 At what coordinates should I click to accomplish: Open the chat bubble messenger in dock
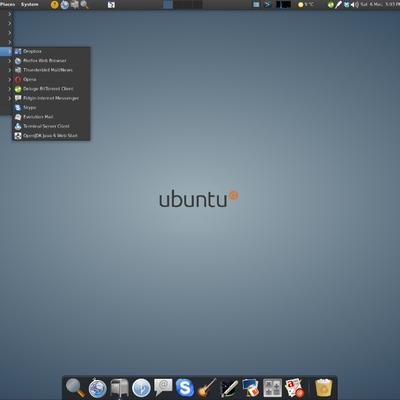pos(163,387)
